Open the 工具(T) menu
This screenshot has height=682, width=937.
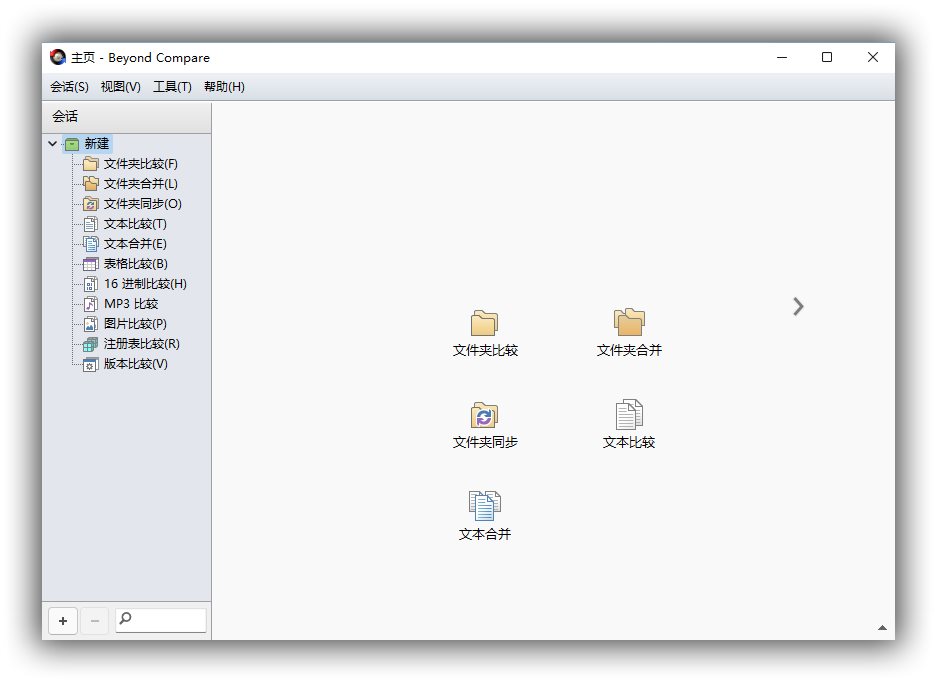tap(172, 87)
